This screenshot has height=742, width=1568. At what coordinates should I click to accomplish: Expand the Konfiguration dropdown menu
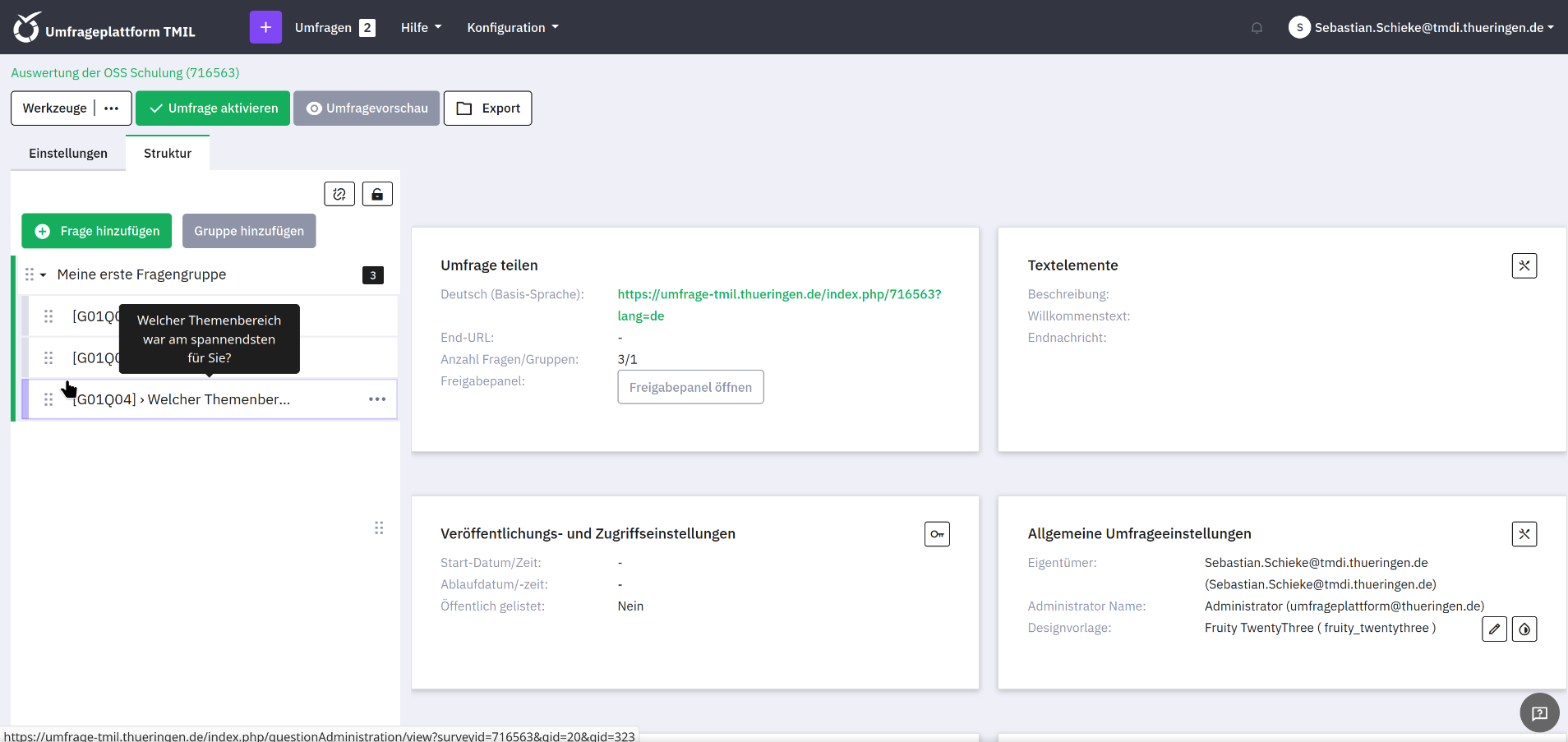click(512, 28)
